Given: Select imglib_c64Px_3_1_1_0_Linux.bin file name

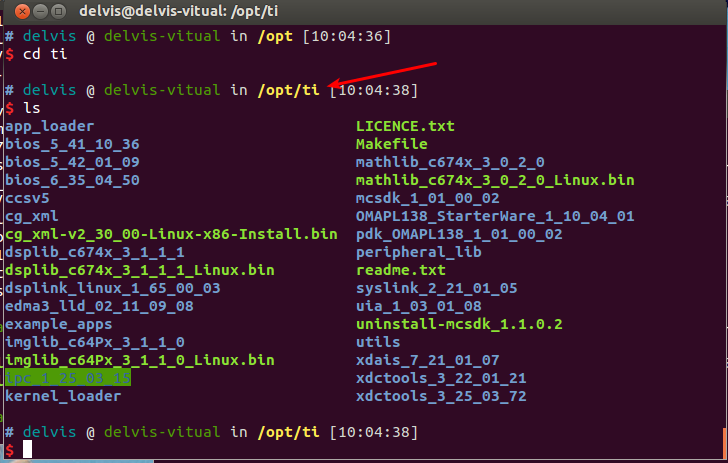Looking at the screenshot, I should tap(140, 361).
